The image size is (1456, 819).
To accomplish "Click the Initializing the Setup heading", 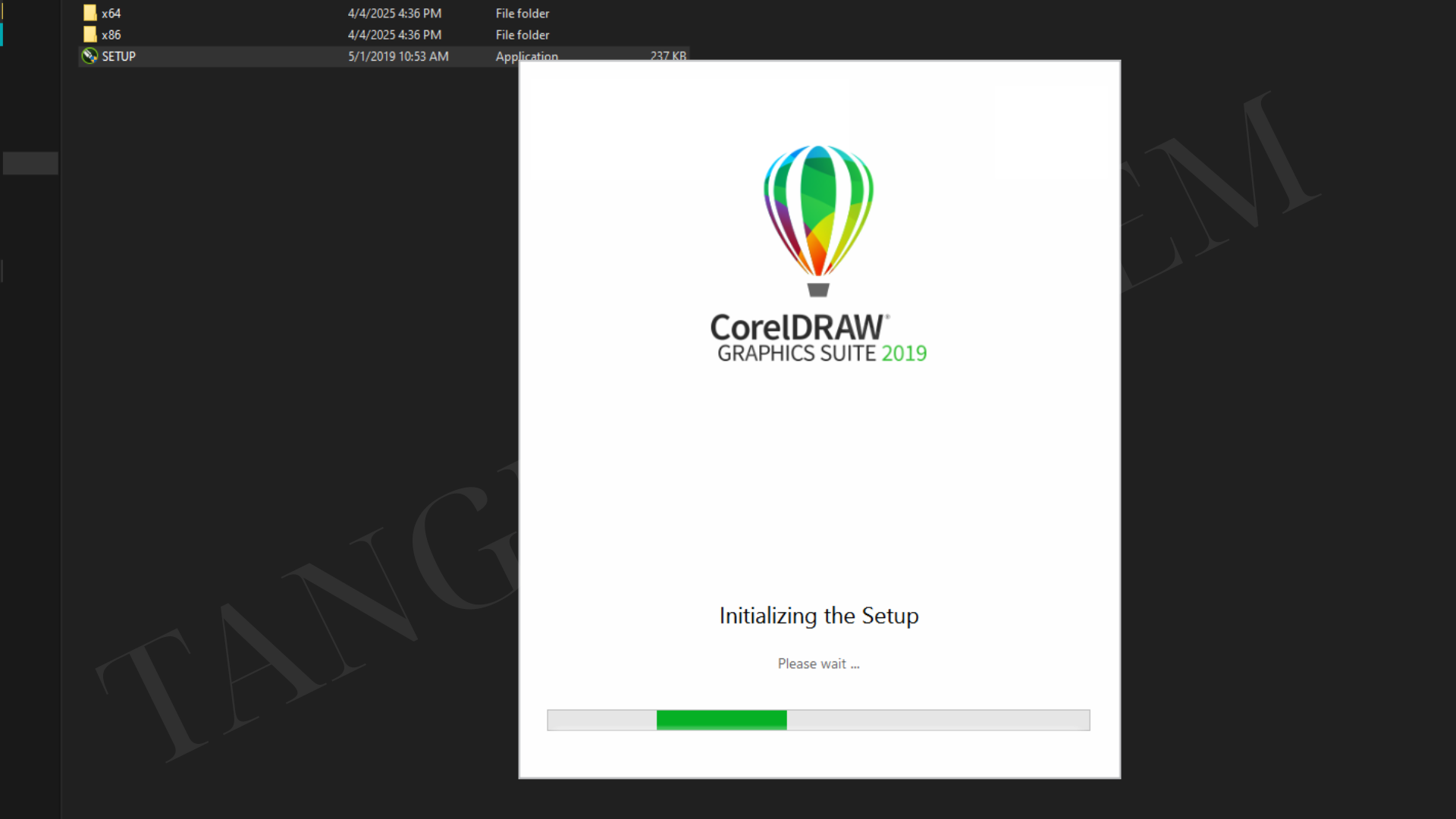I will pyautogui.click(x=819, y=615).
